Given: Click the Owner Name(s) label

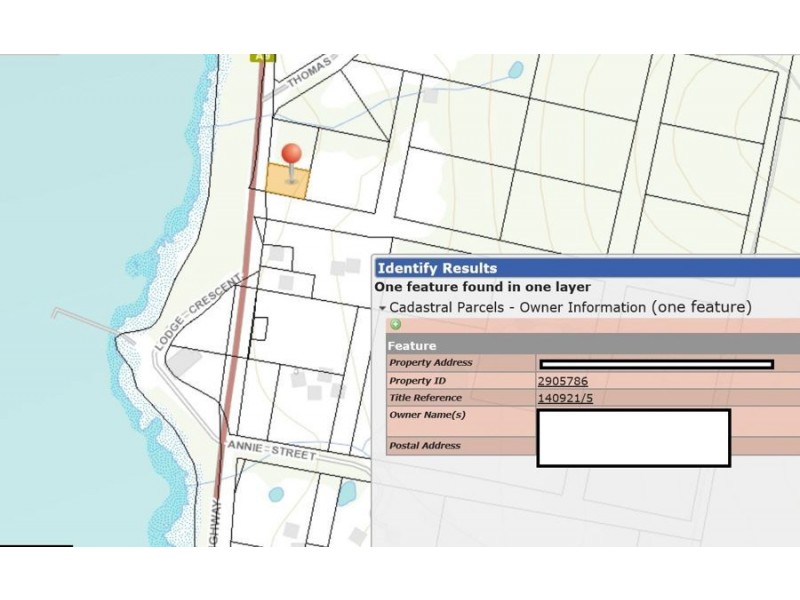Looking at the screenshot, I should point(428,415).
